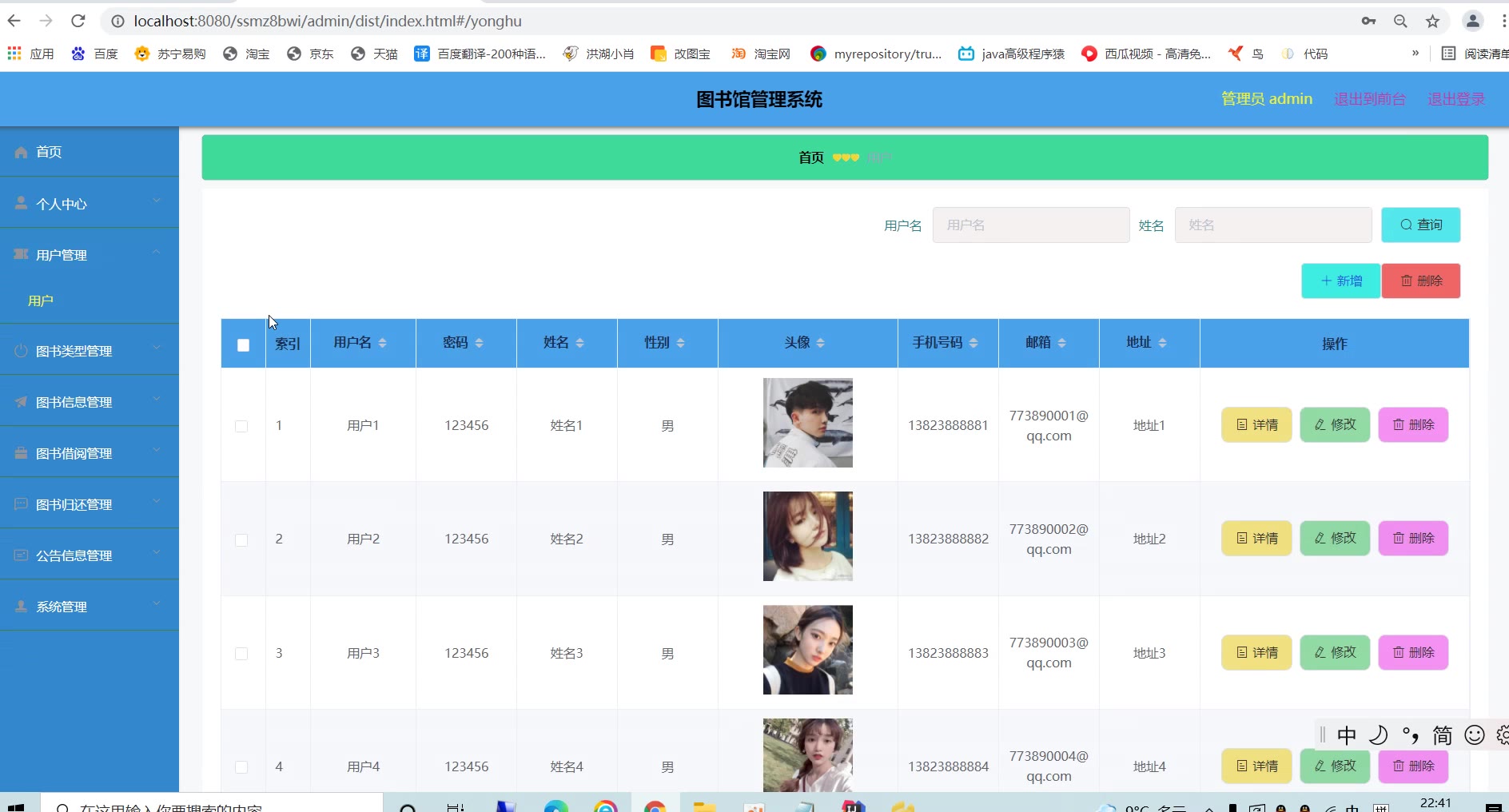Screen dimensions: 1509x812
Task: Open the 西瓜视频 bookmark
Action: coord(1146,54)
